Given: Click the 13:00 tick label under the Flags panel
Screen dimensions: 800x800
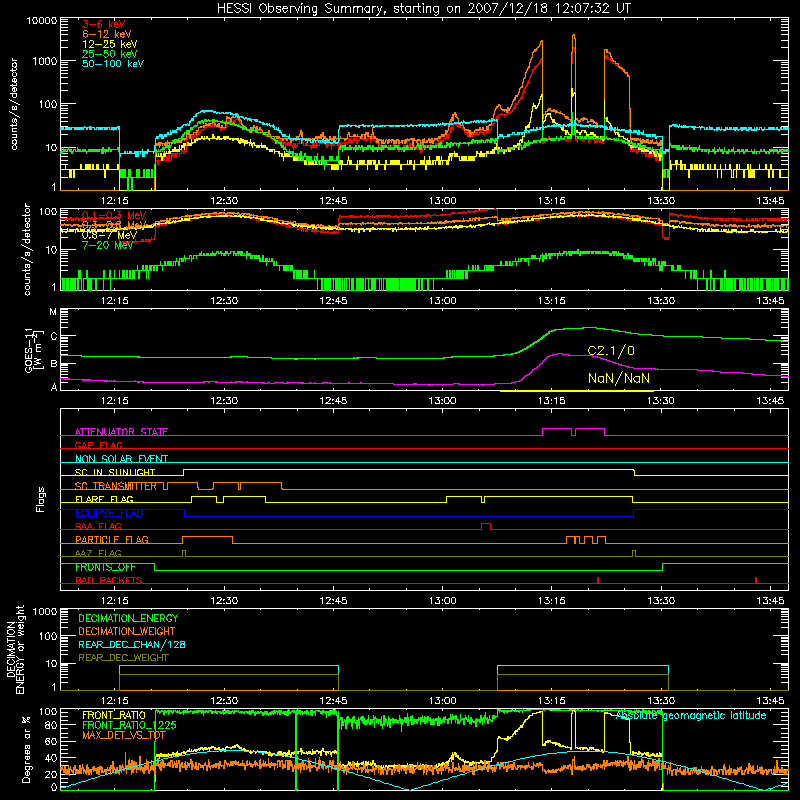Looking at the screenshot, I should click(442, 600).
